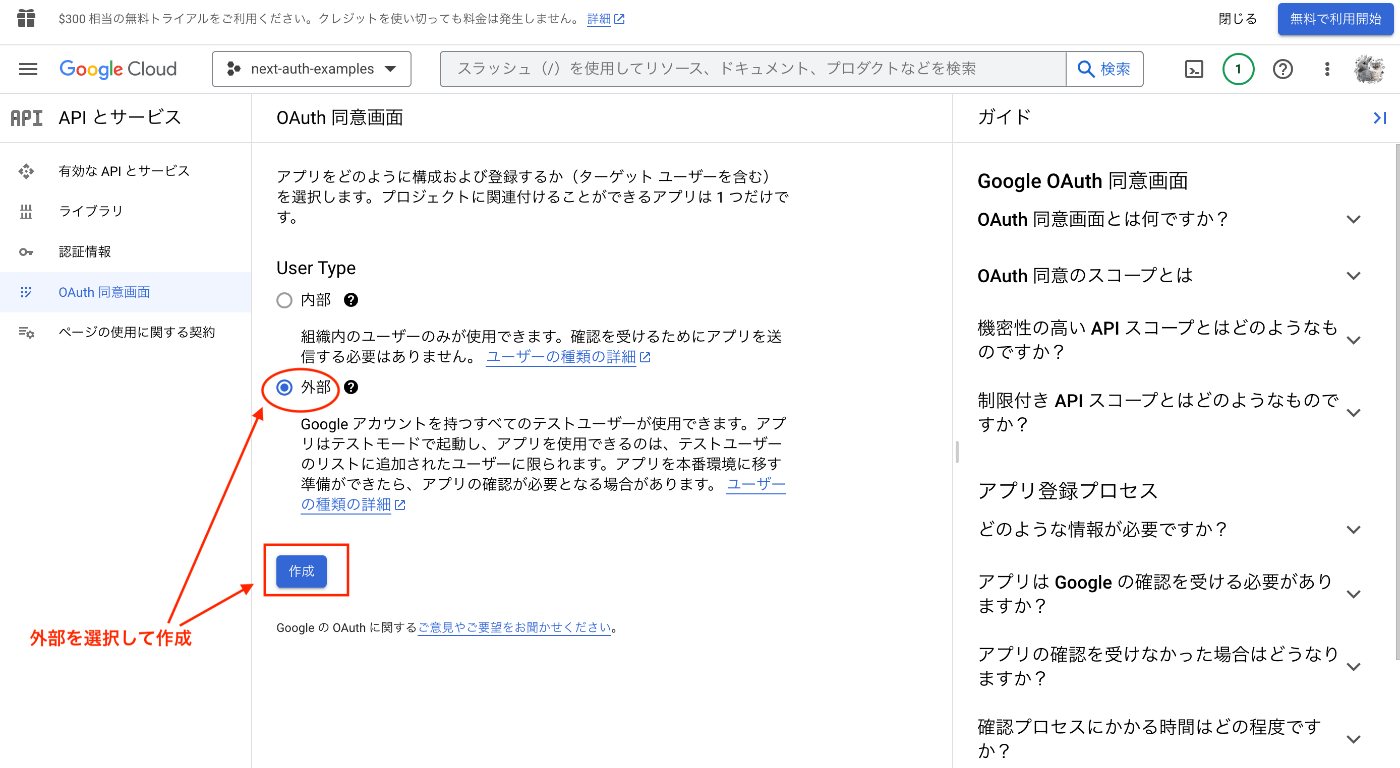The width and height of the screenshot is (1400, 768).
Task: Click 閉じる to dismiss trial banner
Action: [x=1237, y=19]
